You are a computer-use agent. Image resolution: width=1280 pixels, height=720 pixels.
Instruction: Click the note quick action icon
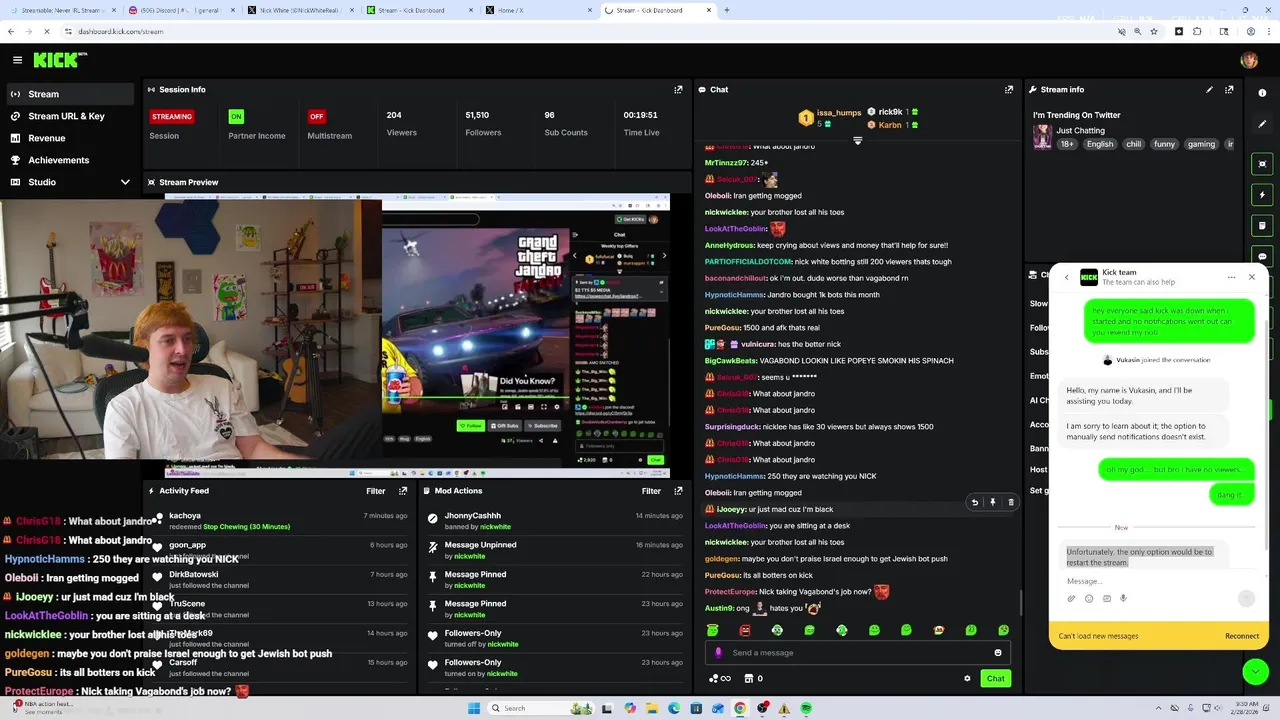click(x=1262, y=226)
